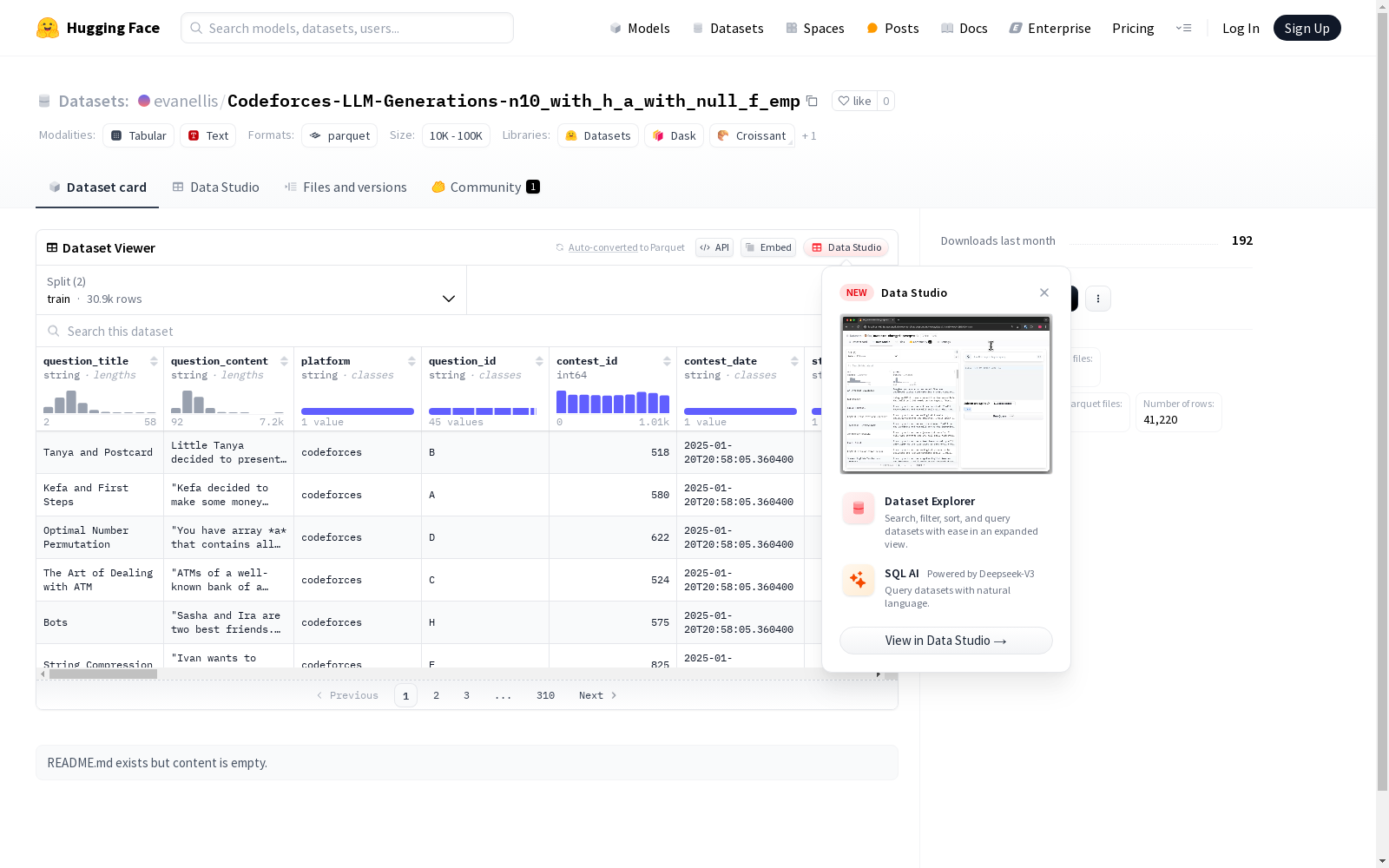Click the Data Studio preview thumbnail
1389x868 pixels.
click(946, 394)
